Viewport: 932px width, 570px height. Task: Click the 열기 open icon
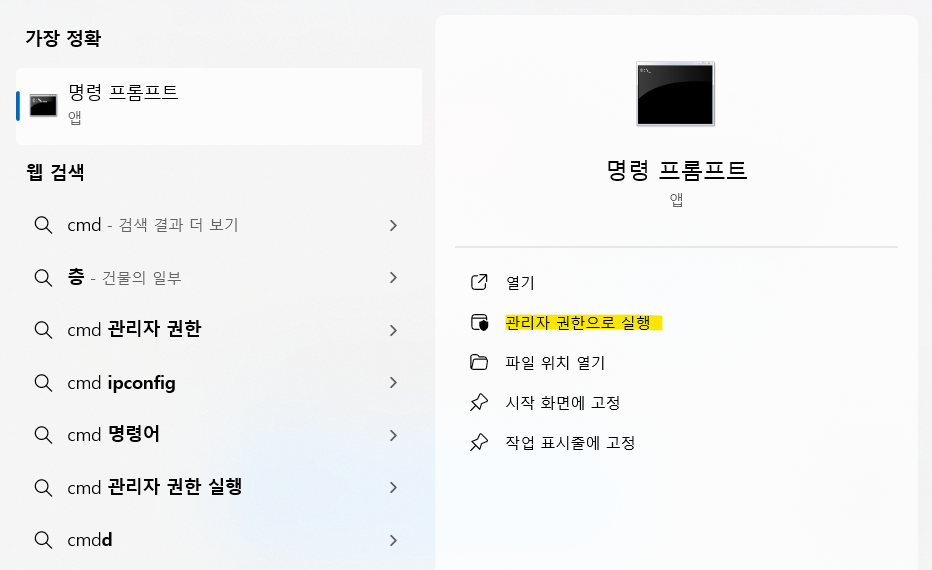point(479,282)
